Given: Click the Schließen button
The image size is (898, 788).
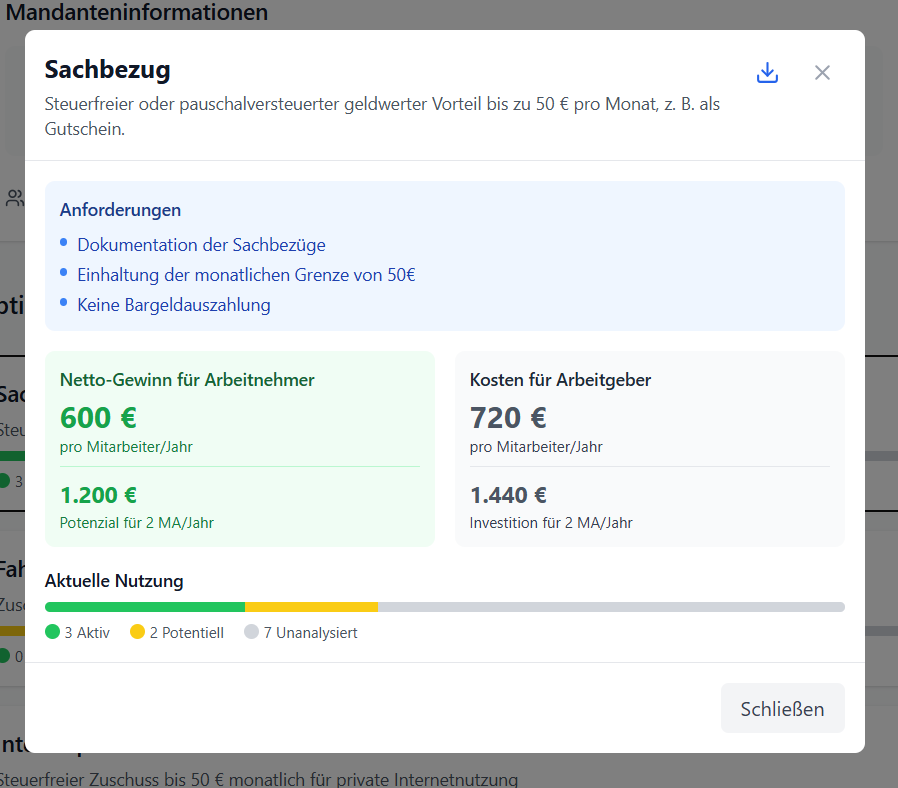Looking at the screenshot, I should 782,708.
